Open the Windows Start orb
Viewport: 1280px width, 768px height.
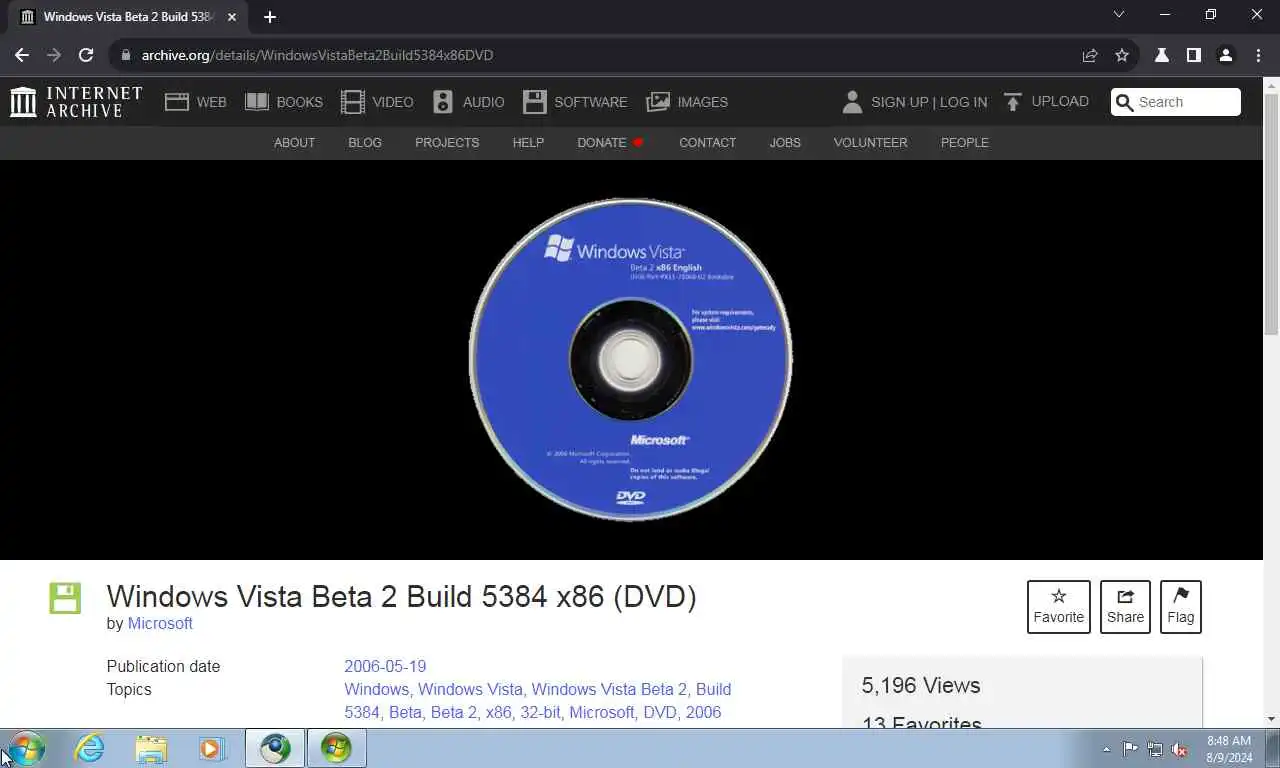(26, 748)
